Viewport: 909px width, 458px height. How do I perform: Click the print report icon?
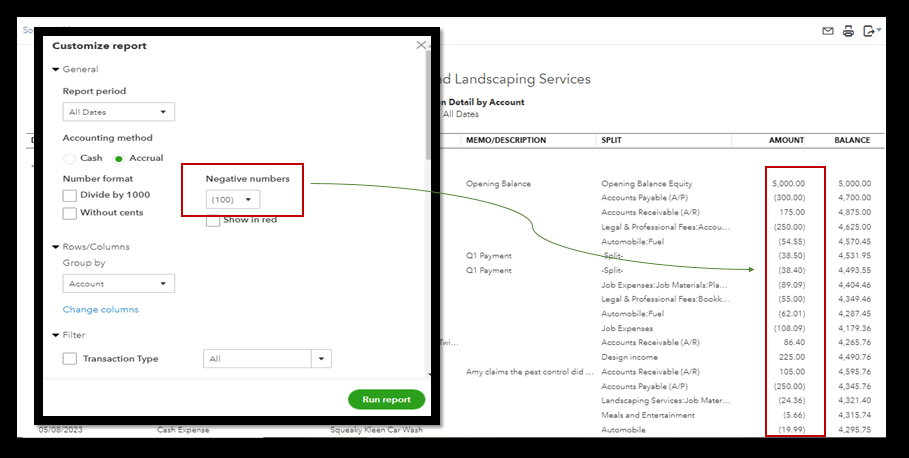click(x=848, y=31)
